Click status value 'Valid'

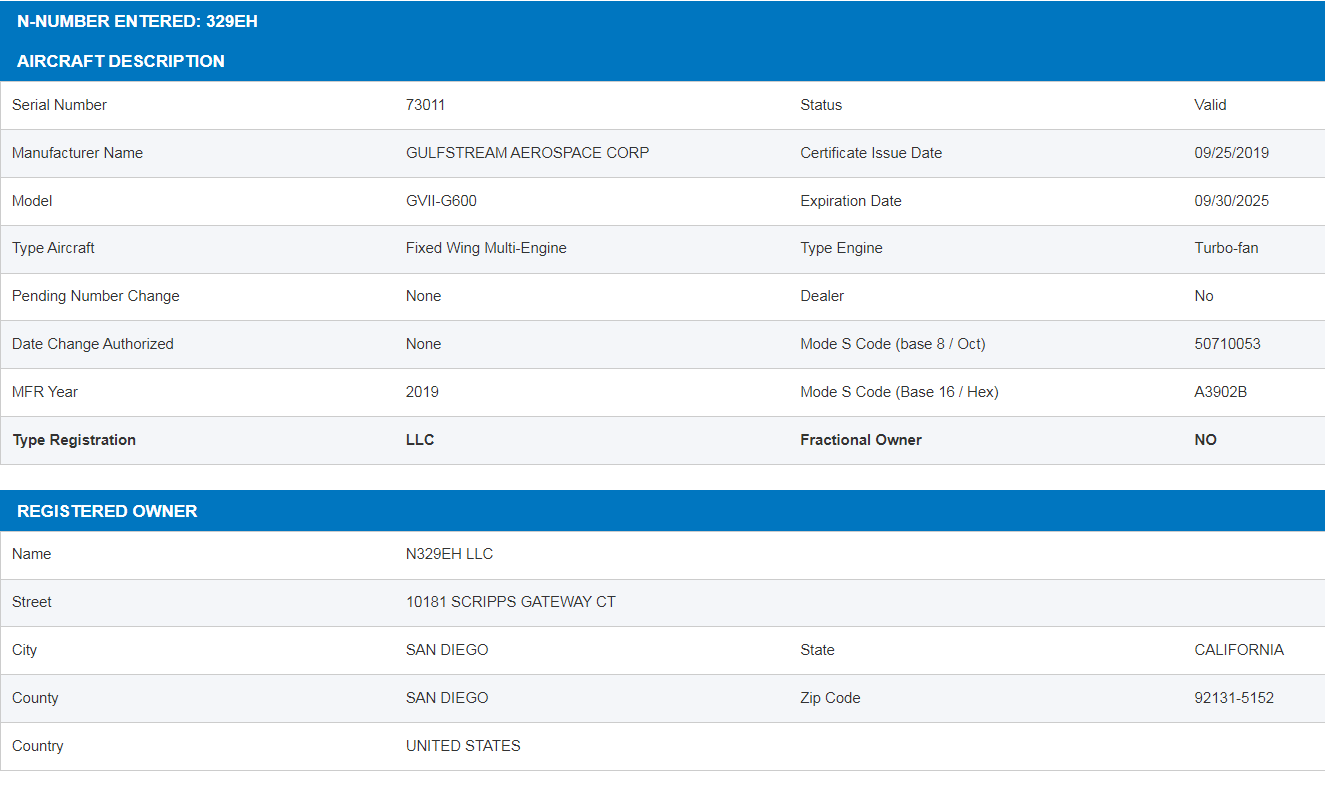pos(1210,105)
